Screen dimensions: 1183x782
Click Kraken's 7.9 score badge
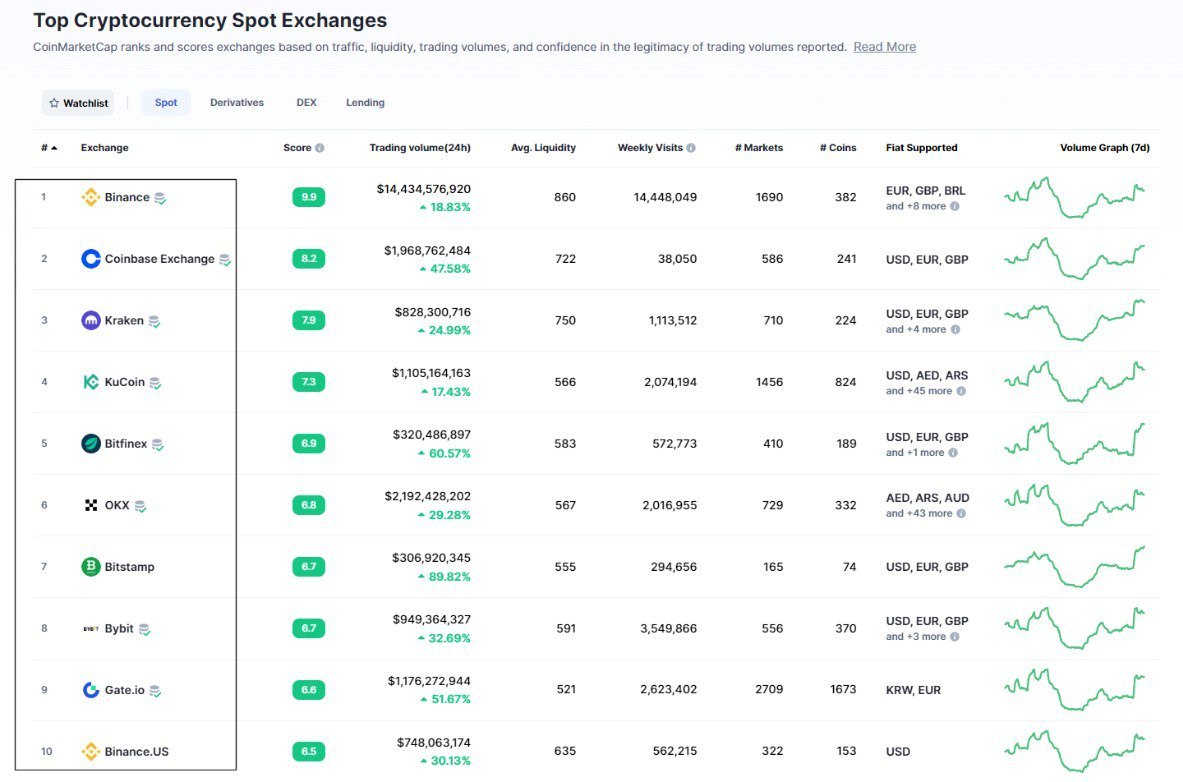pos(309,320)
